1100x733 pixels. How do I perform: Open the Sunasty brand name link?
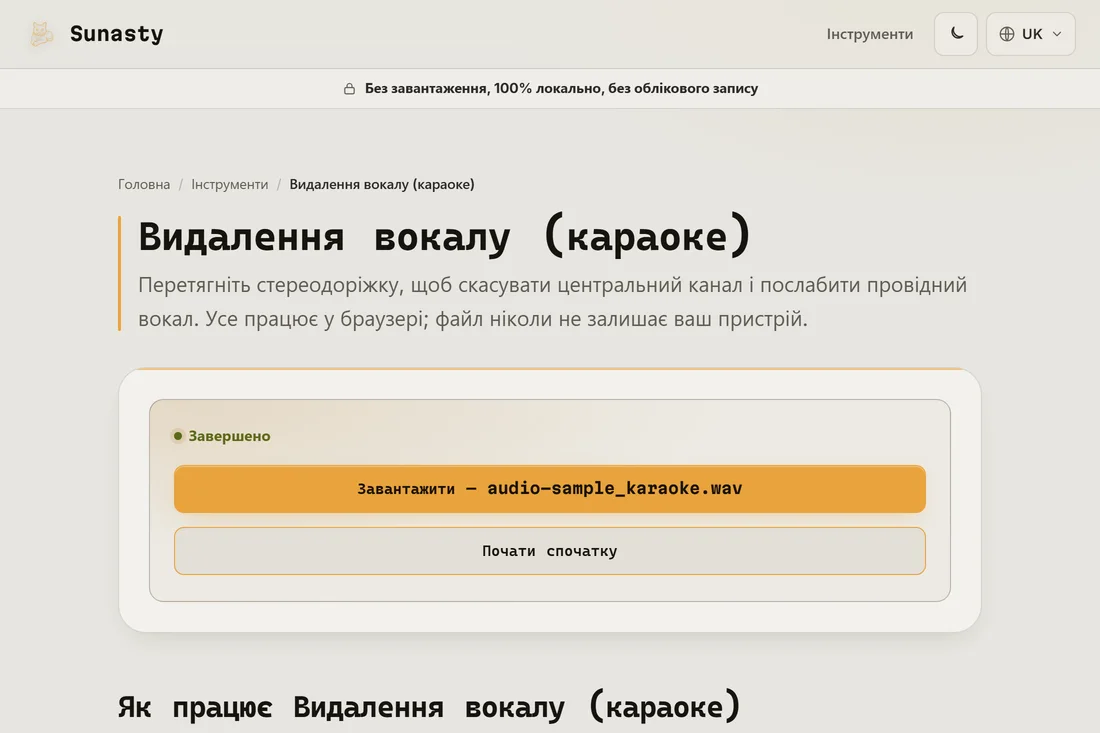[x=116, y=34]
